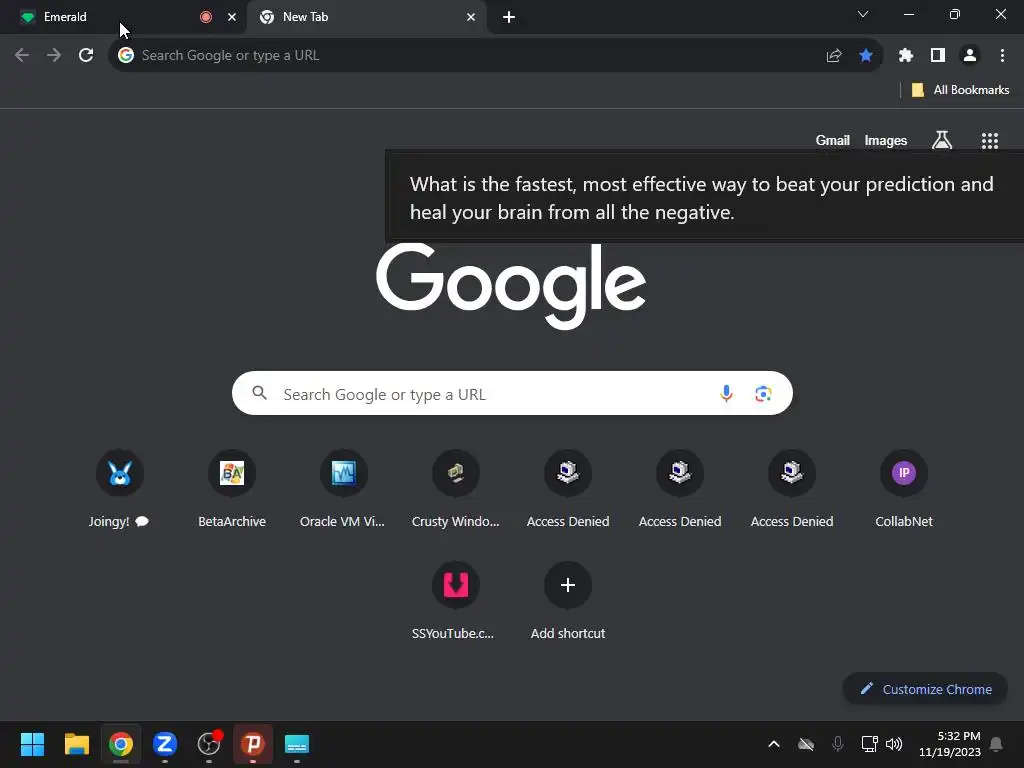Open the network tray icon
The width and height of the screenshot is (1024, 768).
pos(869,744)
